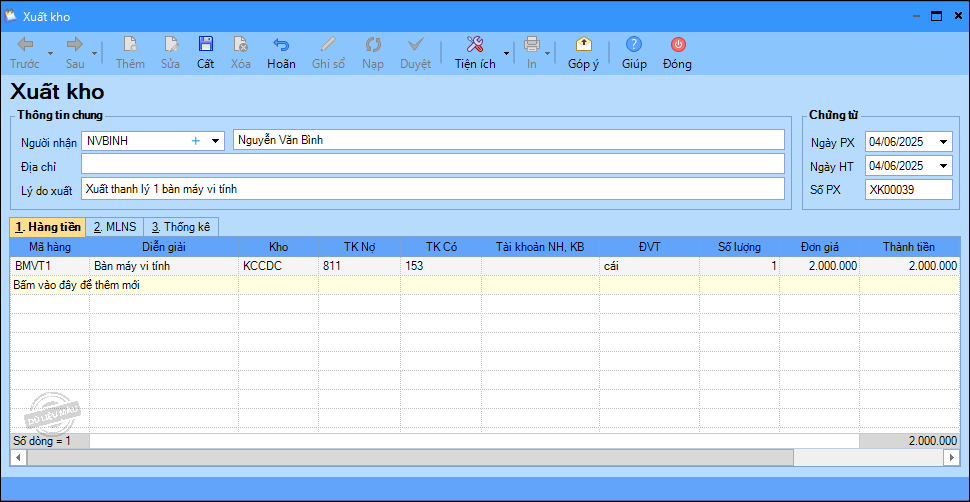Viewport: 970px width, 502px height.
Task: Click the blue plus next to NVBINH
Action: 195,141
